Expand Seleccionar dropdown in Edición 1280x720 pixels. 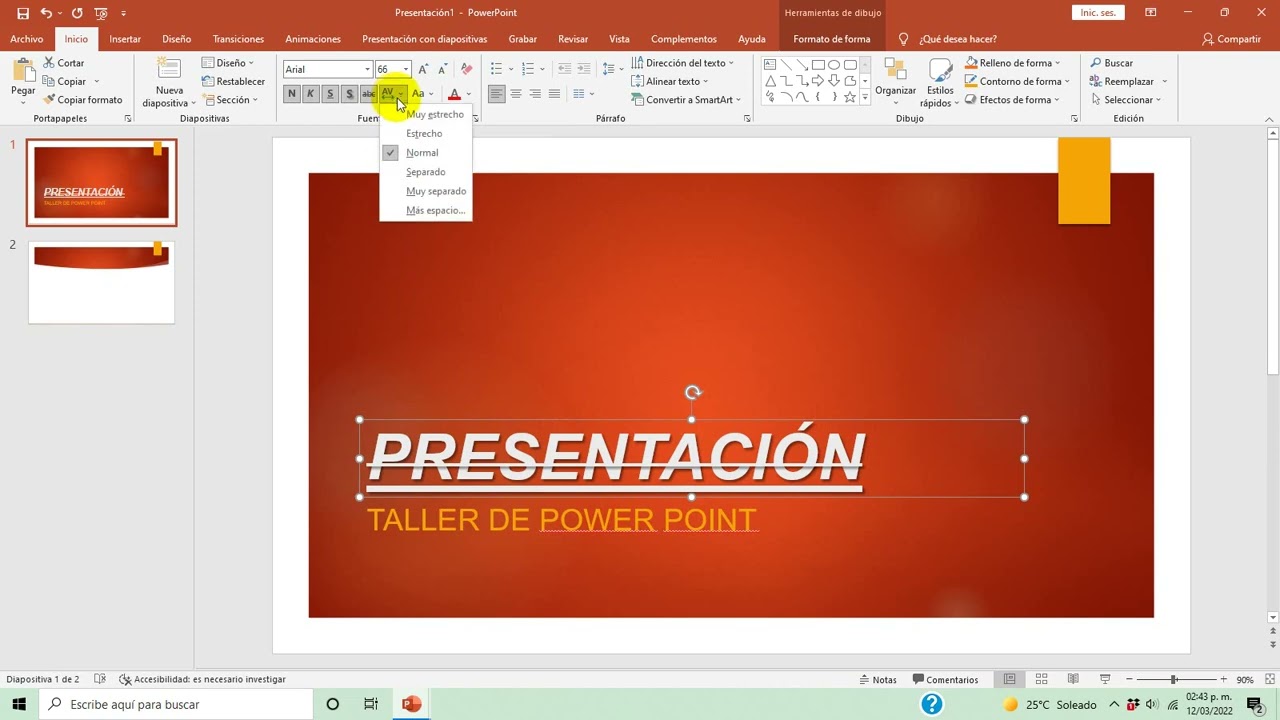pos(1125,100)
